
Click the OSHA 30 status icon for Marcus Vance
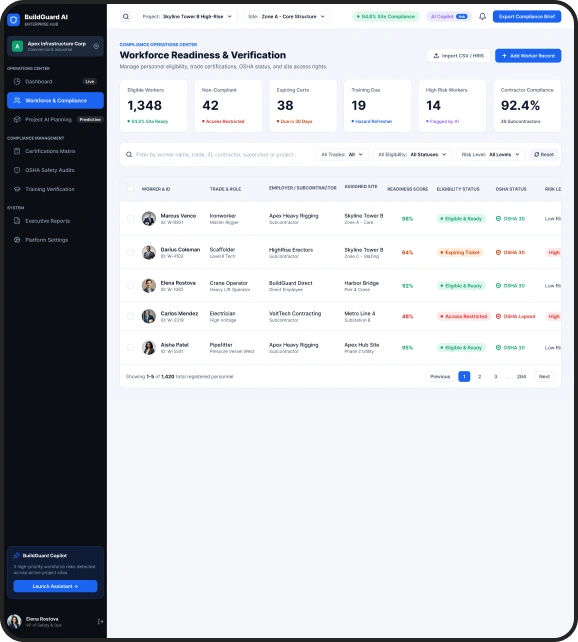498,219
